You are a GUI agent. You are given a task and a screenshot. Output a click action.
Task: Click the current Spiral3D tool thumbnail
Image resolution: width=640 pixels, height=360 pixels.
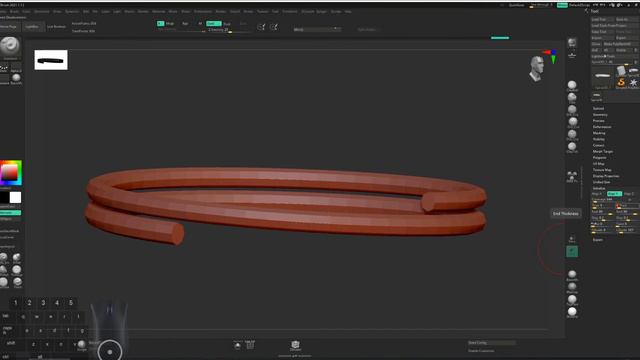[x=602, y=77]
